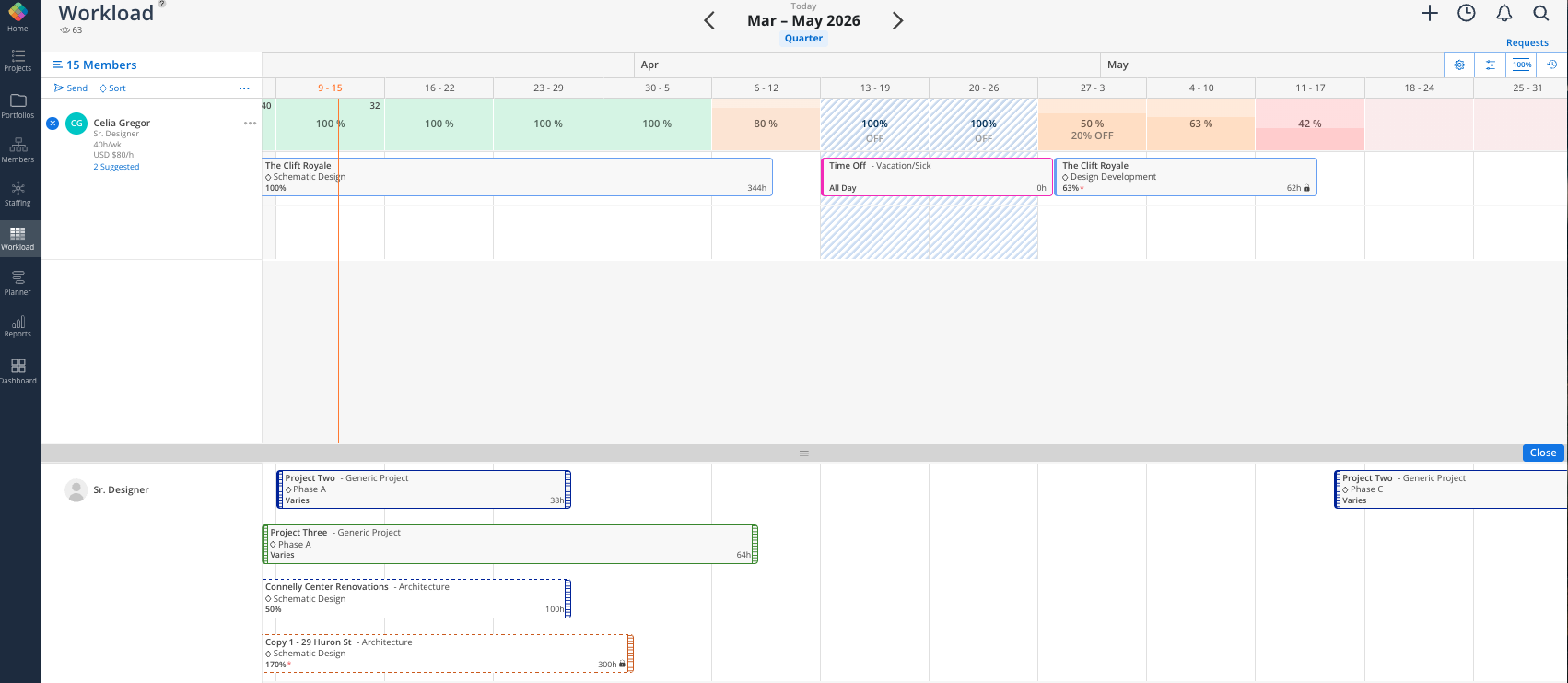The image size is (1568, 683).
Task: Open the Sort options
Action: click(112, 88)
